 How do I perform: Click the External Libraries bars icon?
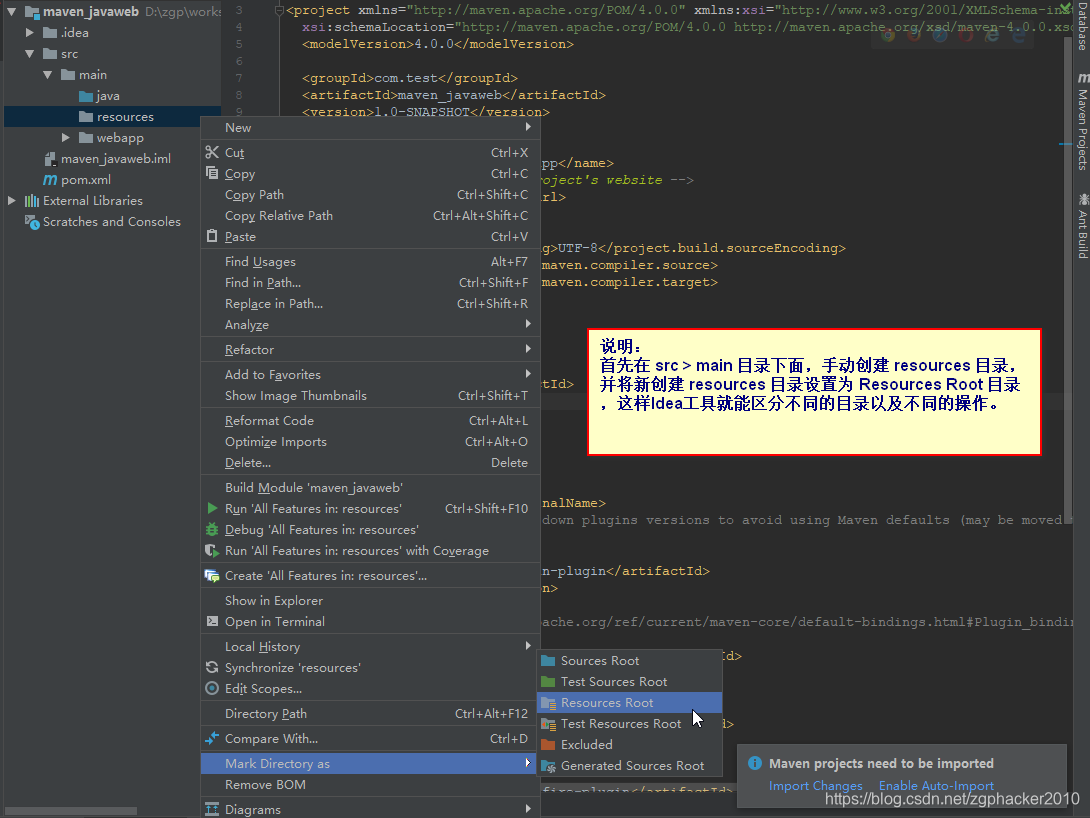[32, 201]
